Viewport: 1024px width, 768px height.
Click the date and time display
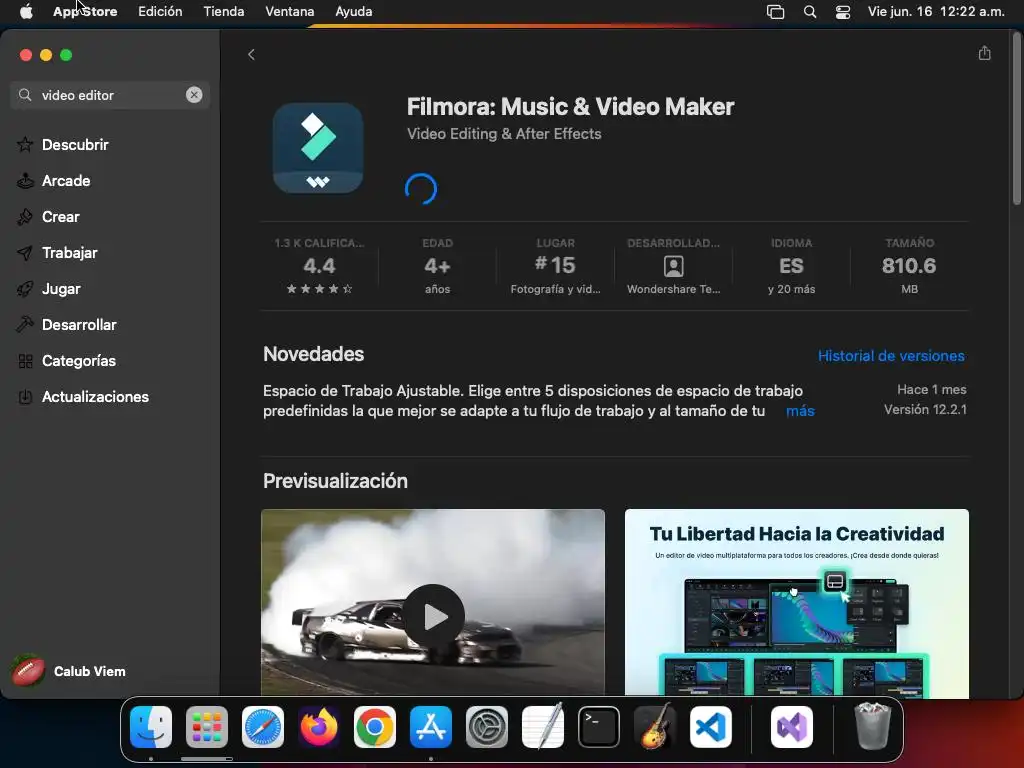(x=936, y=11)
